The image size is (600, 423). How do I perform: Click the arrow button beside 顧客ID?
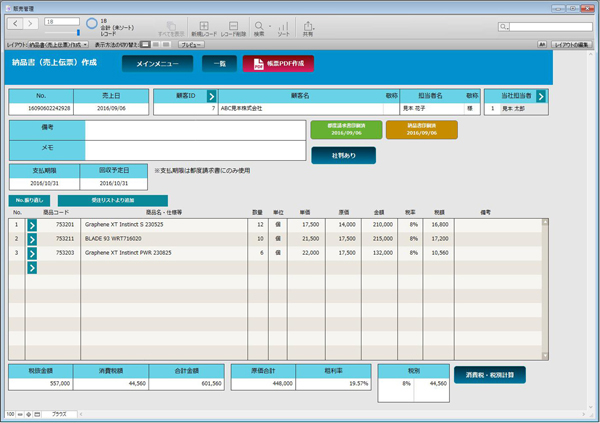coord(212,96)
